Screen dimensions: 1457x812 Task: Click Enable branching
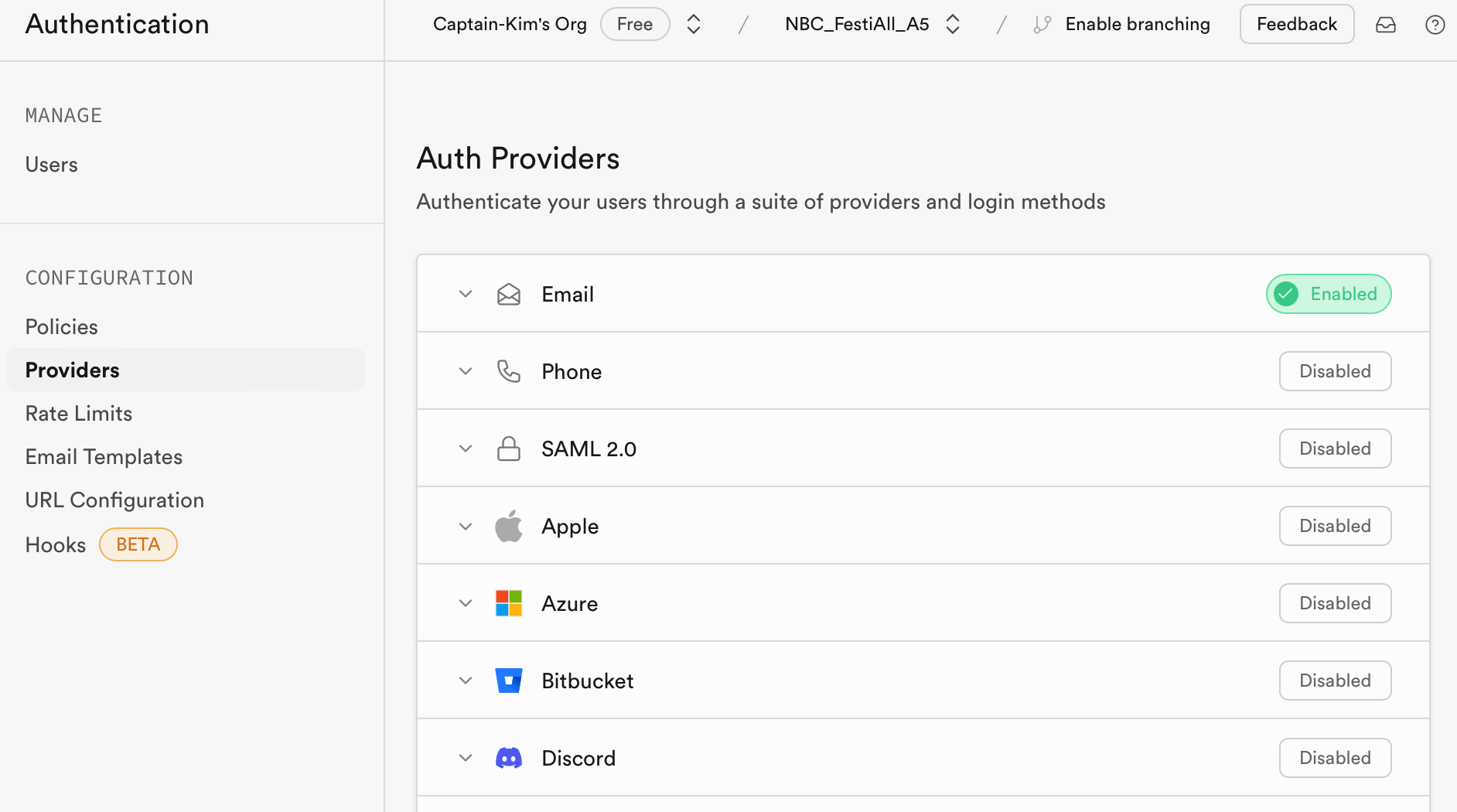pos(1138,25)
